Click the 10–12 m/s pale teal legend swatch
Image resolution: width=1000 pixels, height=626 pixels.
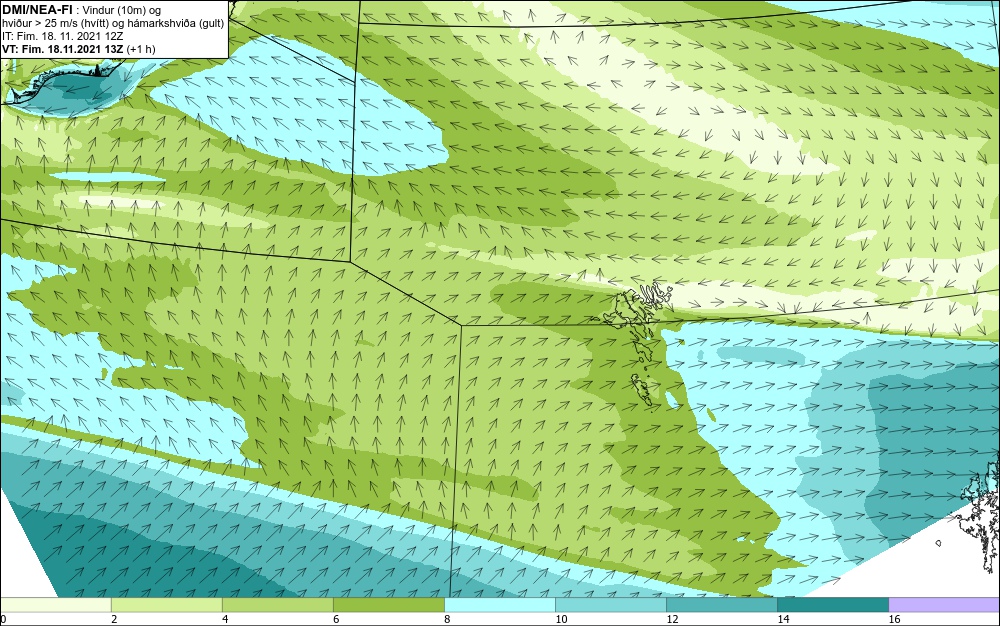coord(610,604)
